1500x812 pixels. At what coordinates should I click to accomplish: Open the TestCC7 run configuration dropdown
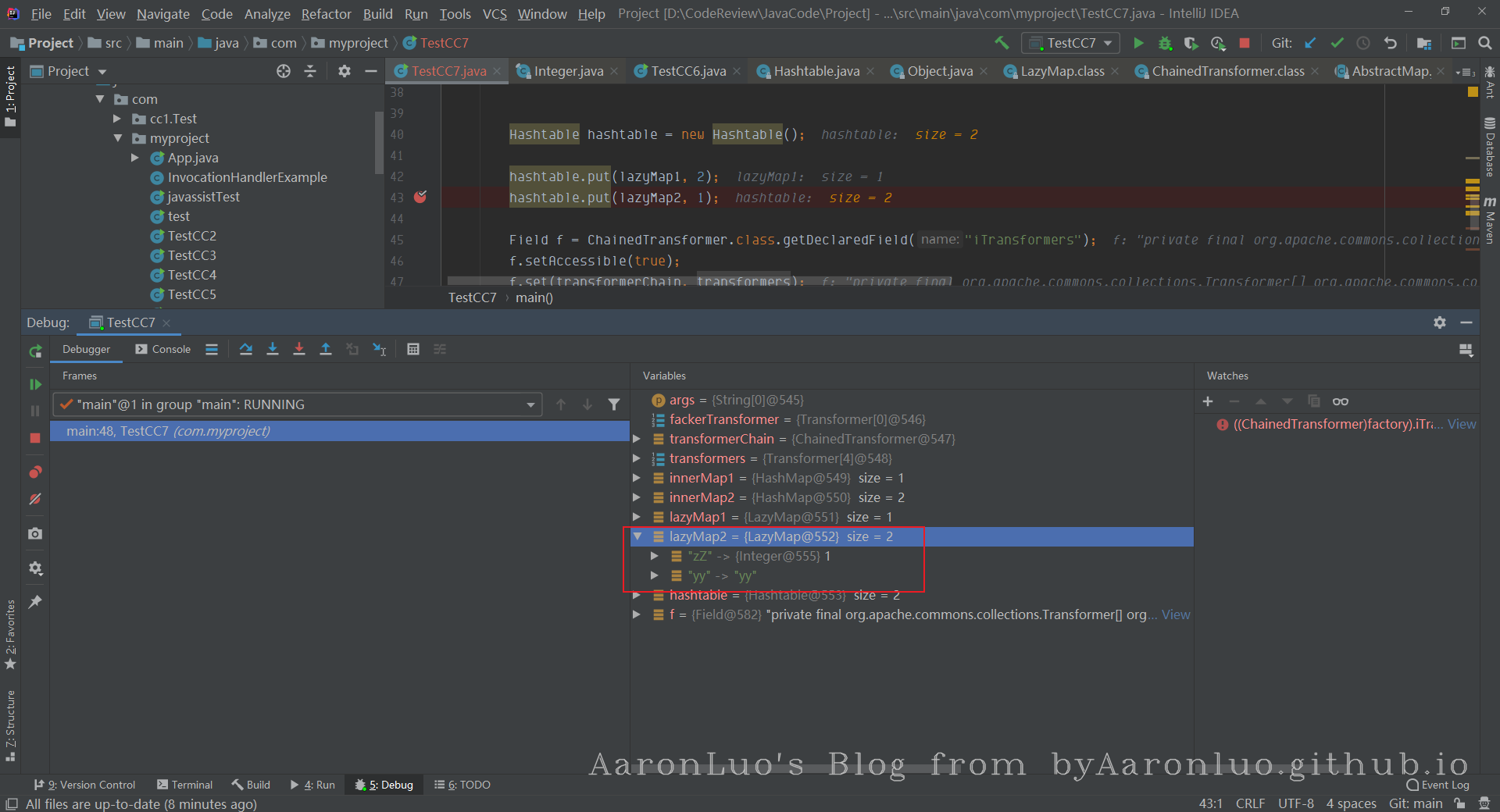[1071, 43]
